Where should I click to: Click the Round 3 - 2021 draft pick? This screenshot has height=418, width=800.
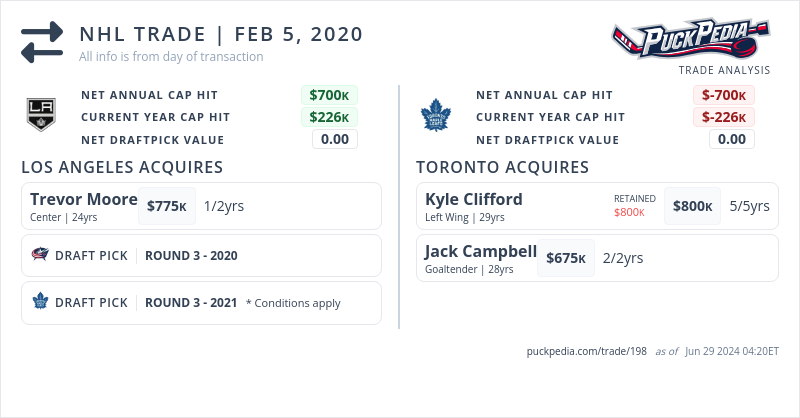click(191, 302)
